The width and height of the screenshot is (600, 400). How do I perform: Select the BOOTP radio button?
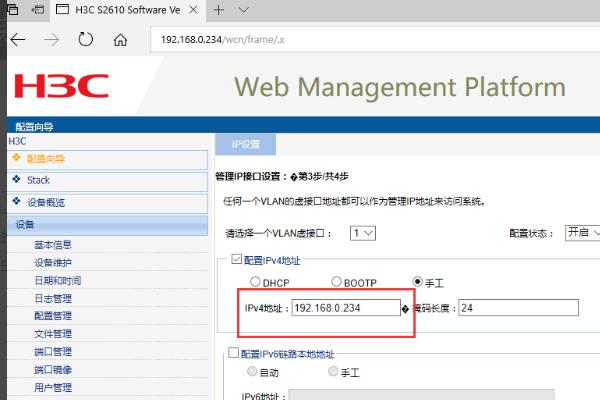335,282
